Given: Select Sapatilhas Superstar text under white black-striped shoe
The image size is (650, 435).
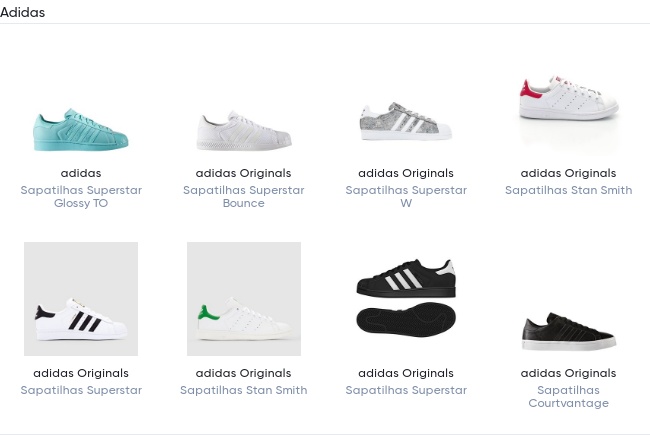Looking at the screenshot, I should point(81,390).
